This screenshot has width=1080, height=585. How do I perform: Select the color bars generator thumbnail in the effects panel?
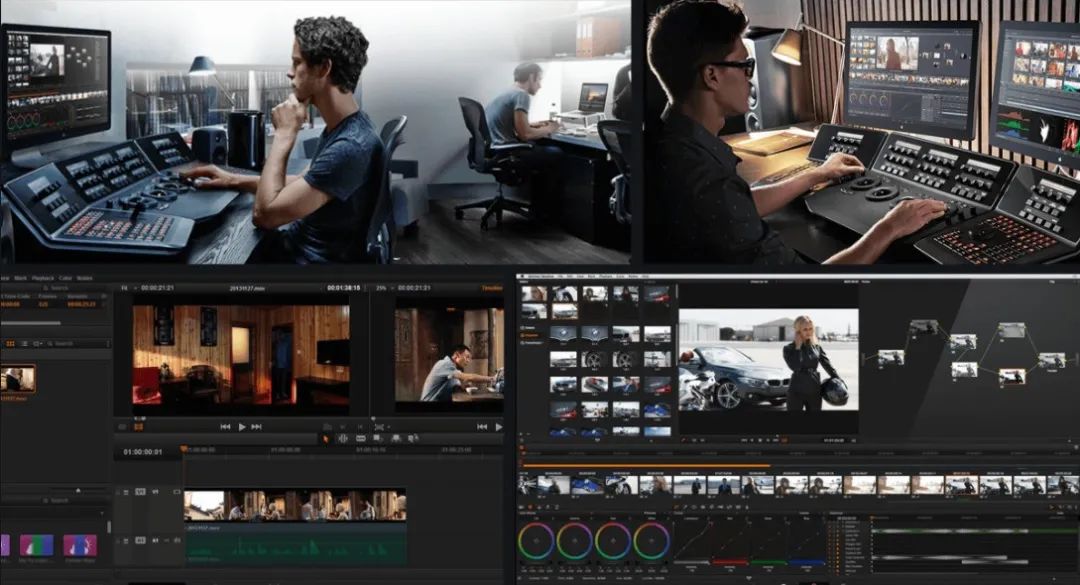click(37, 545)
